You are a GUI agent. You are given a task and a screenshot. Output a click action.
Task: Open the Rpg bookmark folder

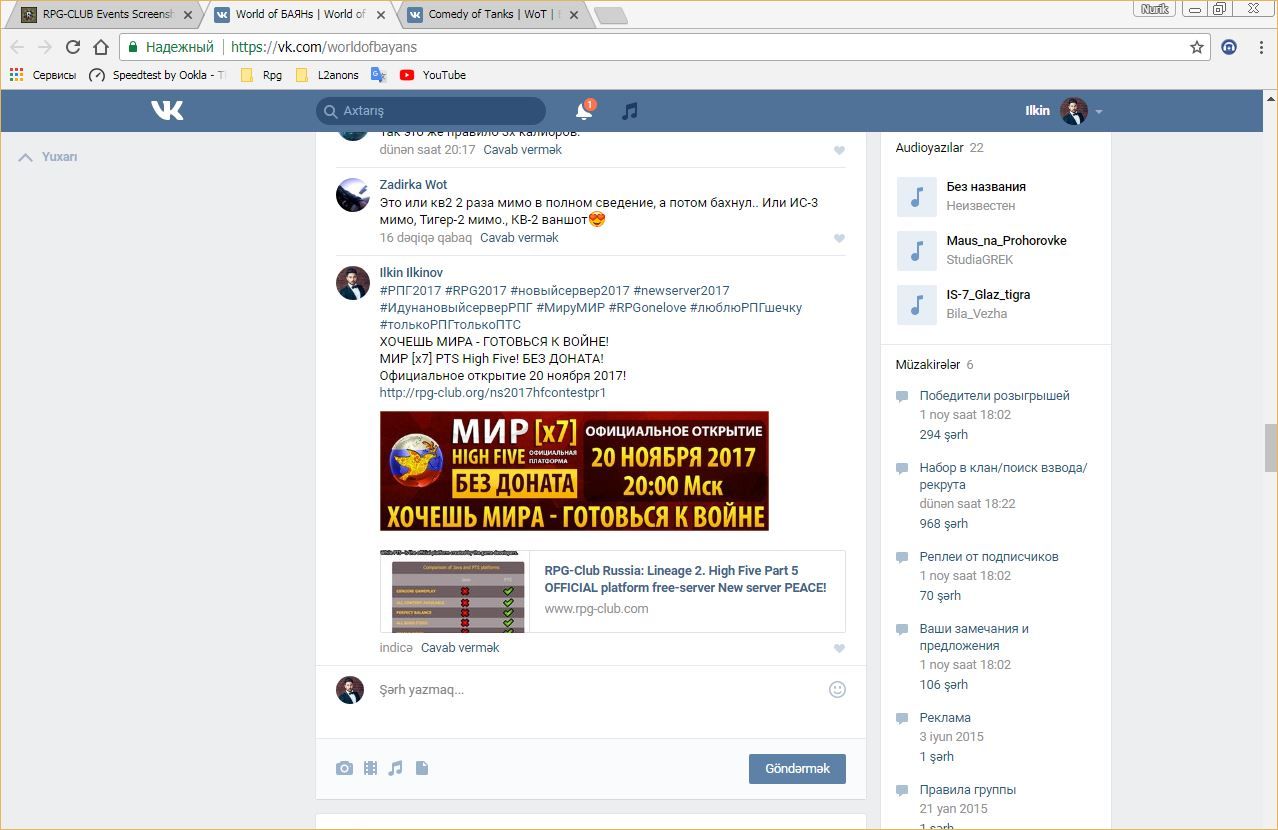261,75
